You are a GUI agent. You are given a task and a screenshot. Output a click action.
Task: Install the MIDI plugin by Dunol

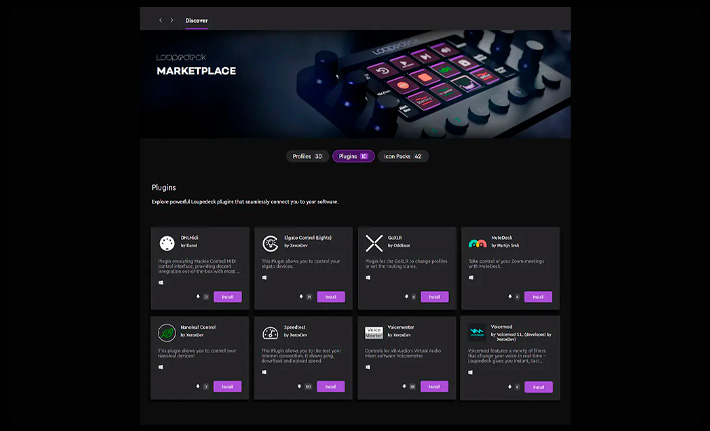point(227,297)
